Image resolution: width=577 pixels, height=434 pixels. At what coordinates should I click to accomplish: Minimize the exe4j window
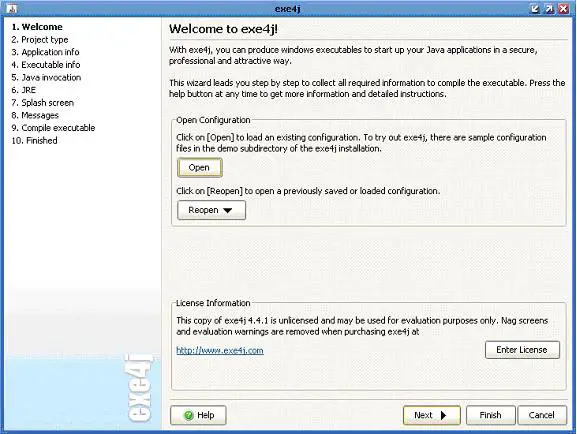[535, 9]
